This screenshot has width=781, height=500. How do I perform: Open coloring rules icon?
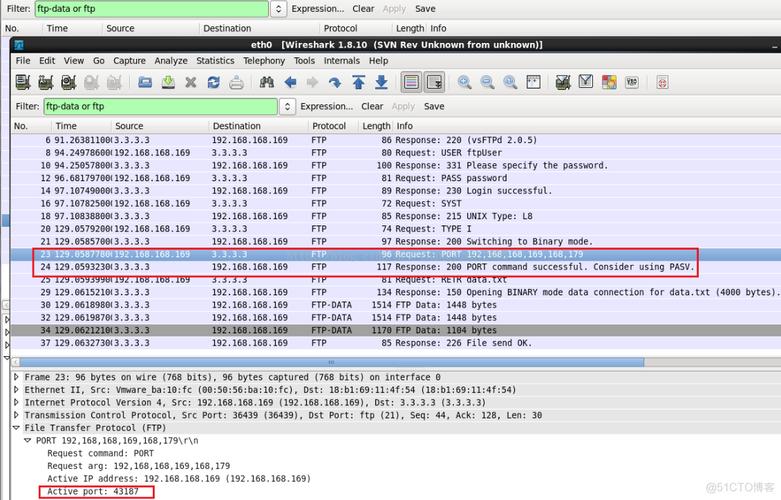(609, 82)
